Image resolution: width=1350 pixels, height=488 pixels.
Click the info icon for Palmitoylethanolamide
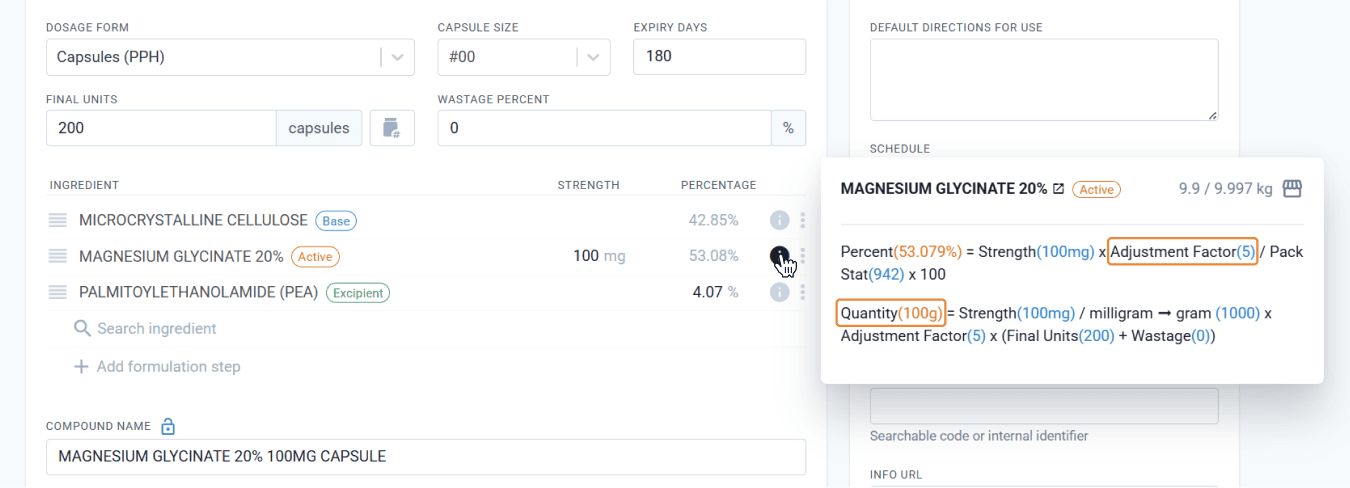coord(780,292)
